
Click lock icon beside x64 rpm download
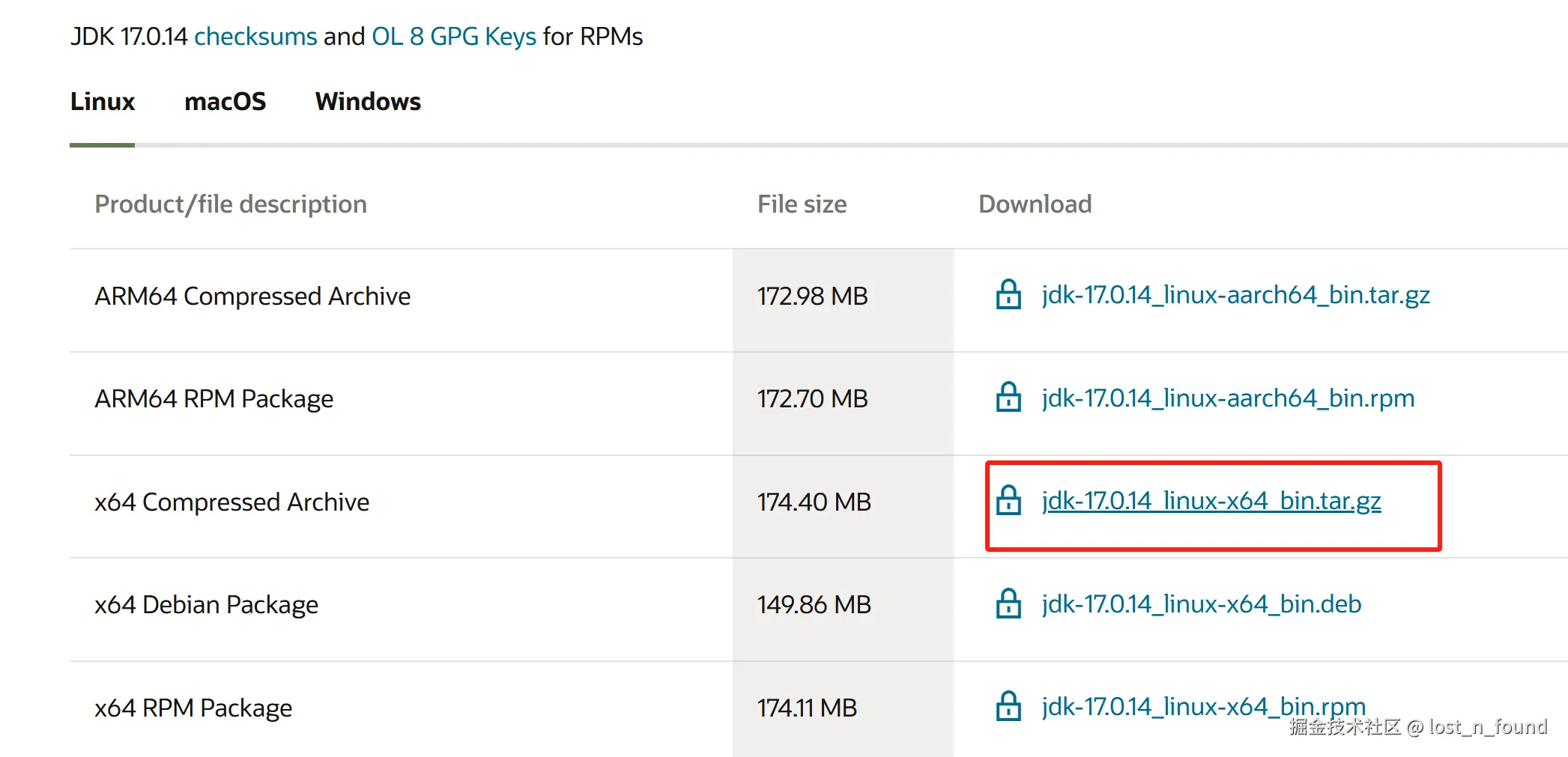tap(1008, 706)
